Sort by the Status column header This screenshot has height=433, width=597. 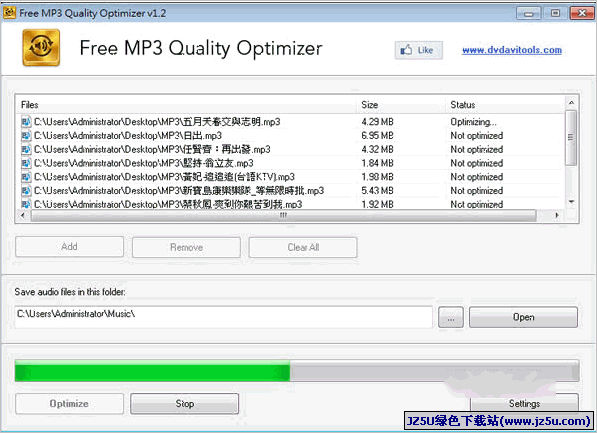(x=504, y=105)
